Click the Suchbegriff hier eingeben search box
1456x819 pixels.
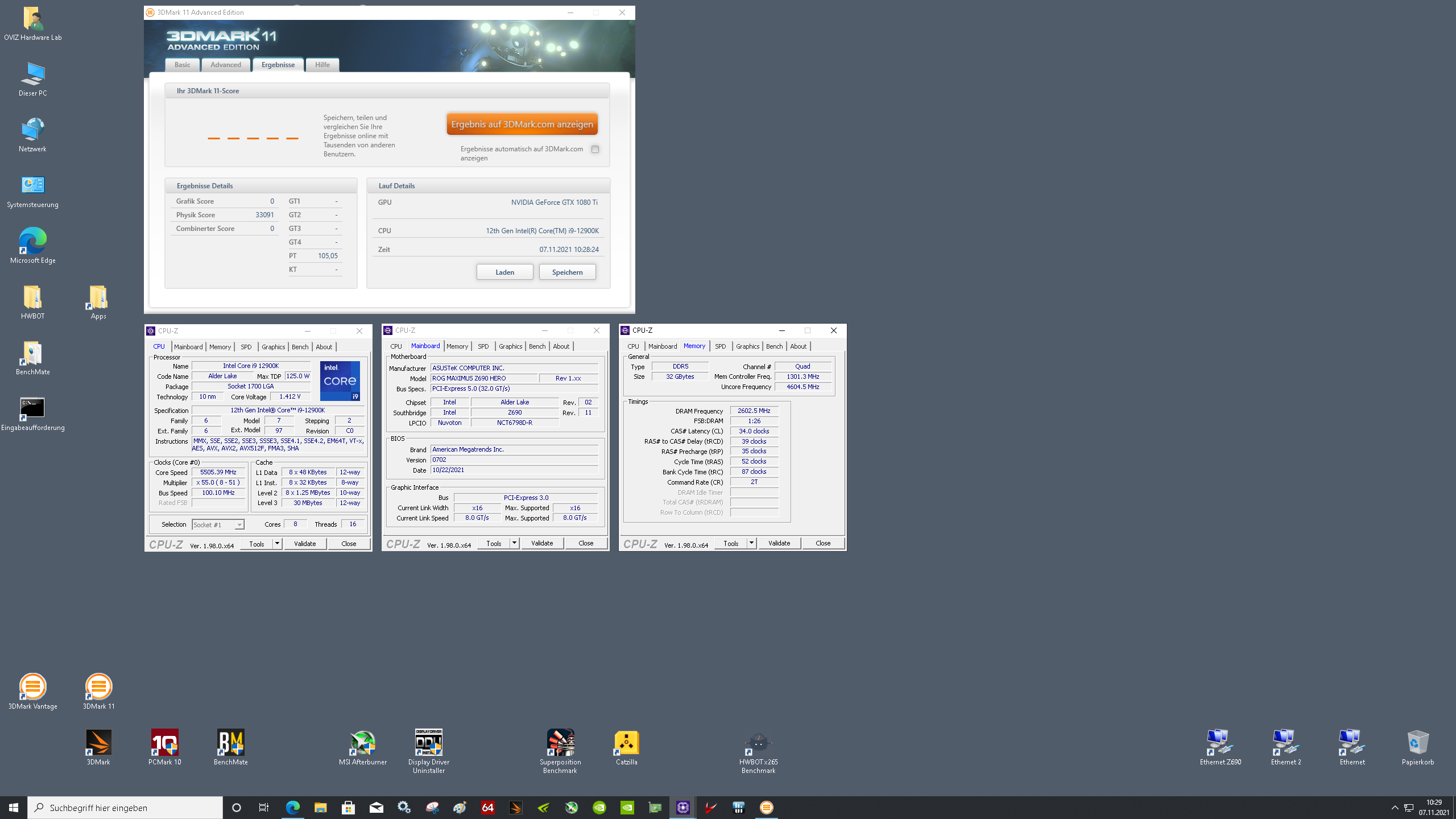pyautogui.click(x=125, y=808)
